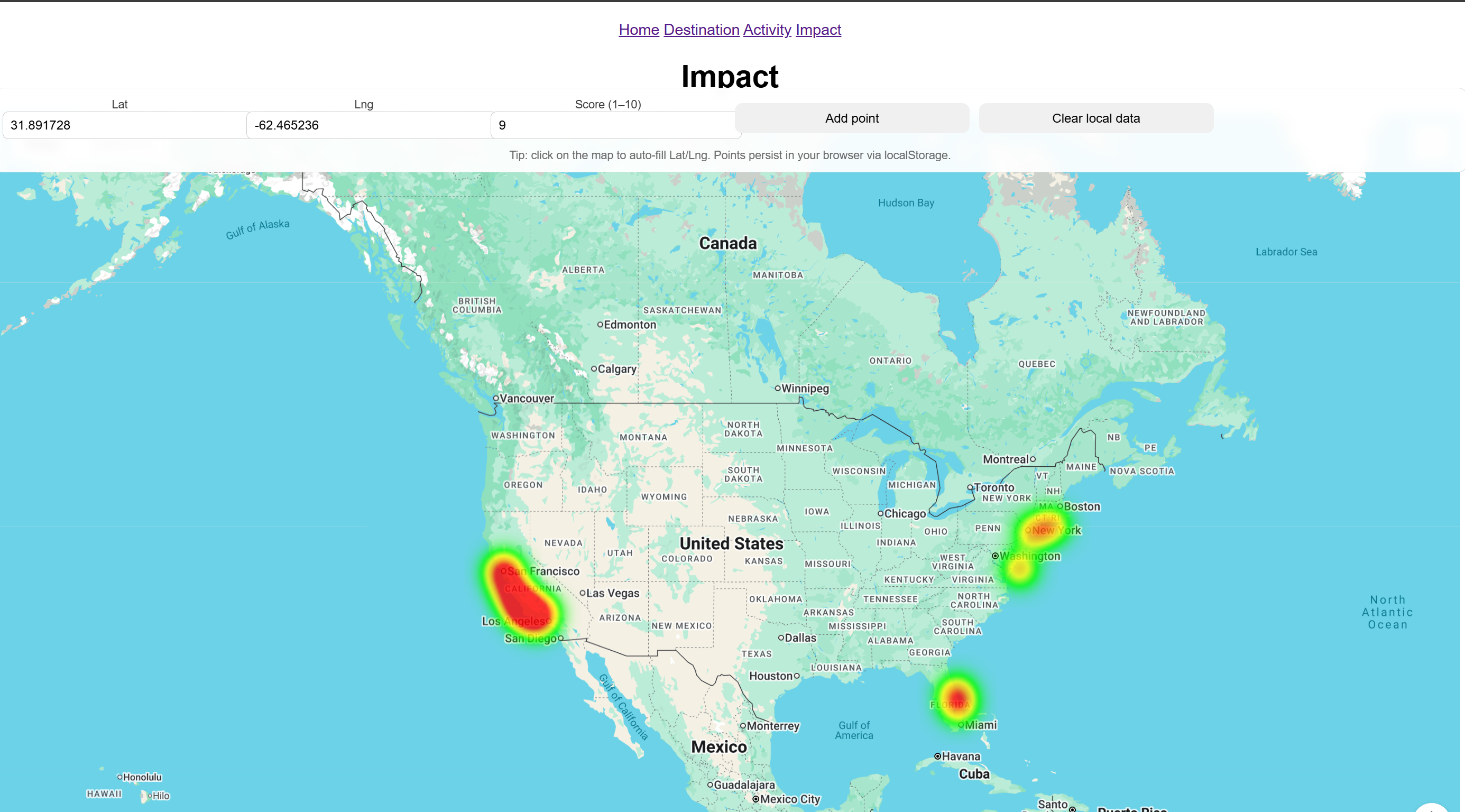This screenshot has height=812, width=1465.
Task: Click the Havana capital marker
Action: (x=937, y=756)
